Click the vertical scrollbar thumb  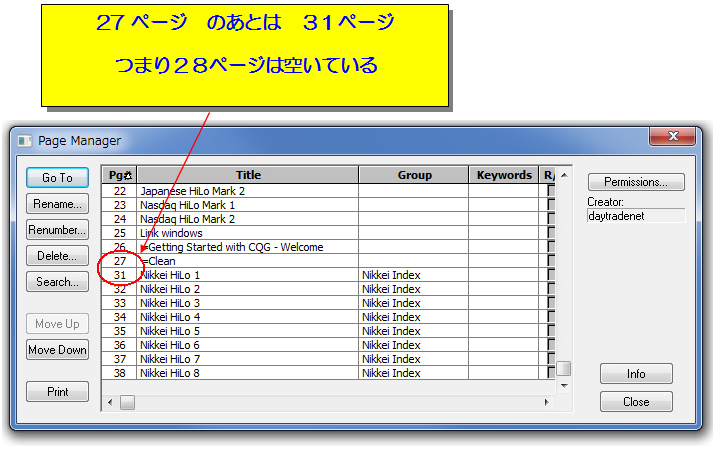pos(564,368)
